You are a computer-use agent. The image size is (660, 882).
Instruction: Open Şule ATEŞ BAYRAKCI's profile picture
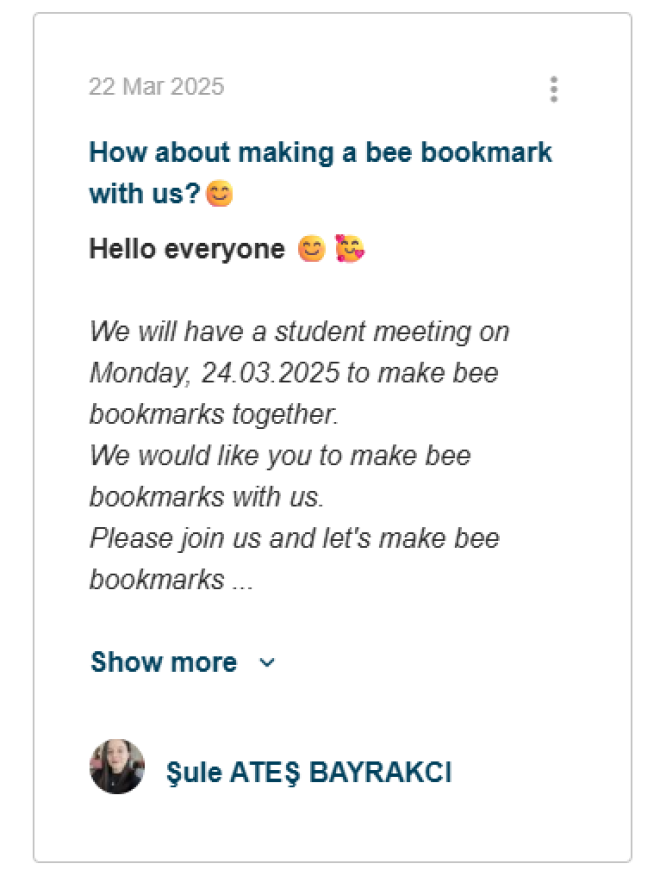coord(117,766)
